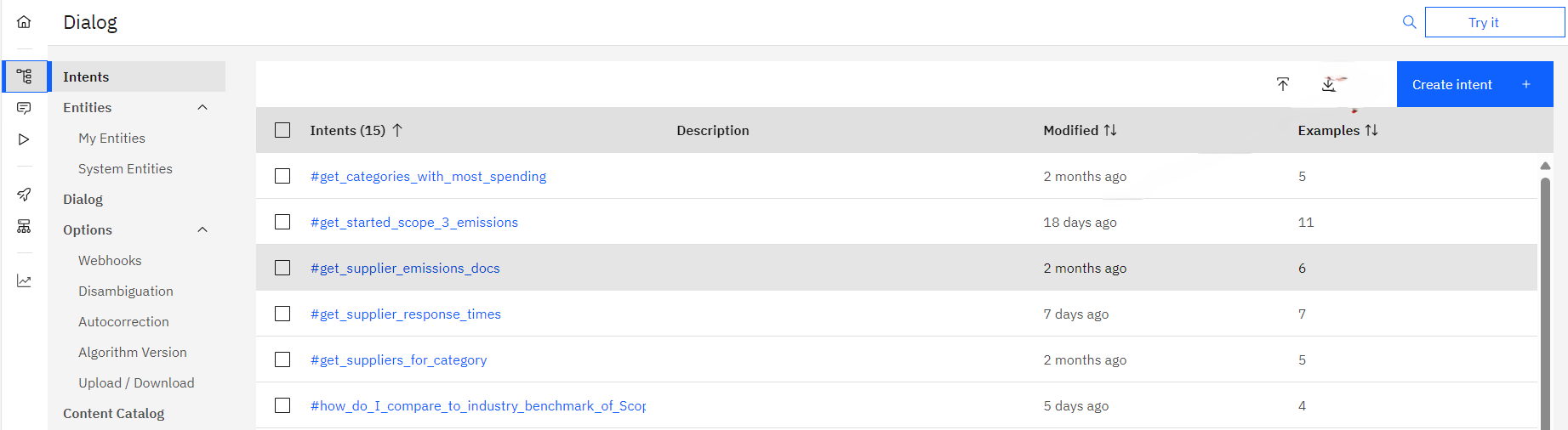This screenshot has height=430, width=1568.
Task: Click the Create intent button
Action: point(1475,84)
